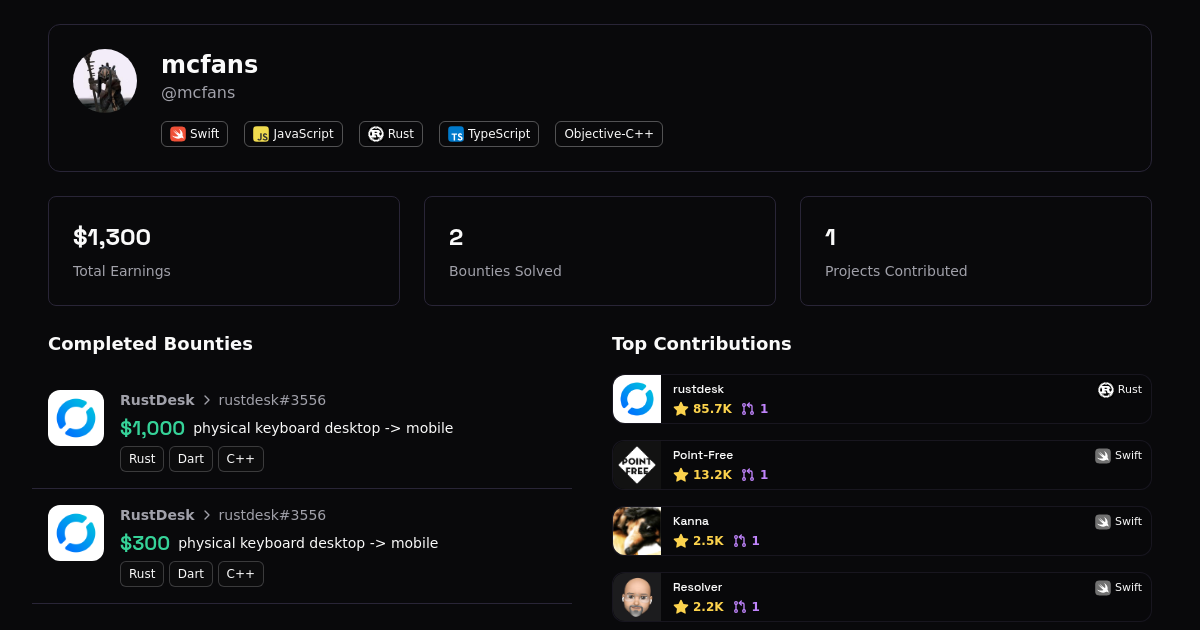Click the star count on rustdesk
Screen dimensions: 1200x630
tap(703, 409)
